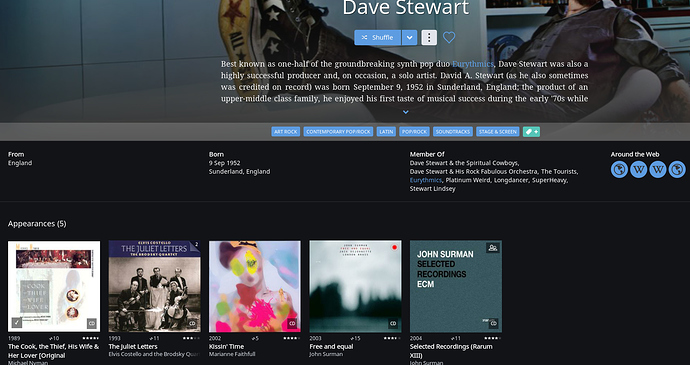
Task: Open the dropdown arrow beside Shuffle
Action: (409, 37)
